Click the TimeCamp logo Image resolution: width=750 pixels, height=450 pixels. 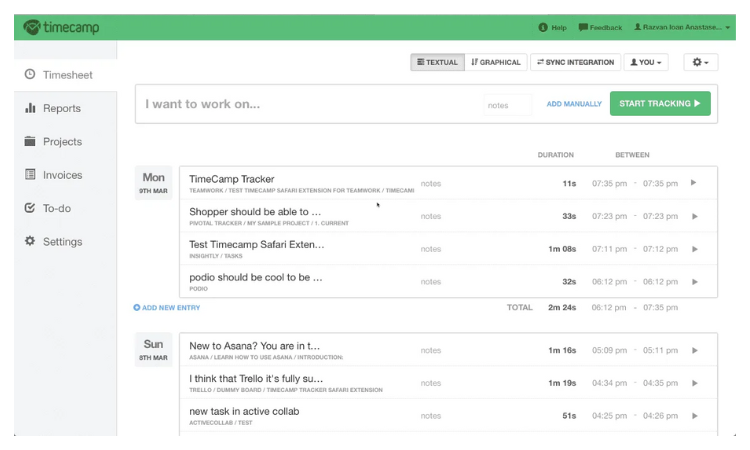[61, 27]
